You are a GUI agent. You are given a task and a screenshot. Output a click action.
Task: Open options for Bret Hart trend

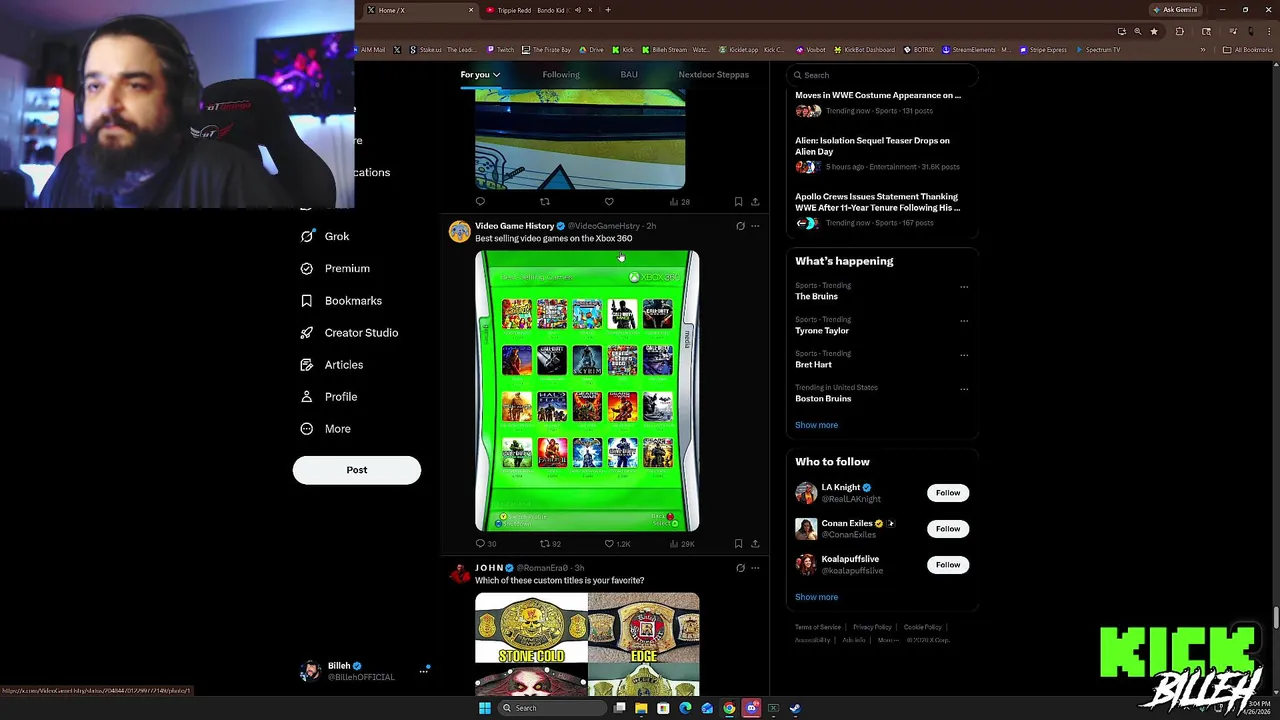pyautogui.click(x=964, y=355)
